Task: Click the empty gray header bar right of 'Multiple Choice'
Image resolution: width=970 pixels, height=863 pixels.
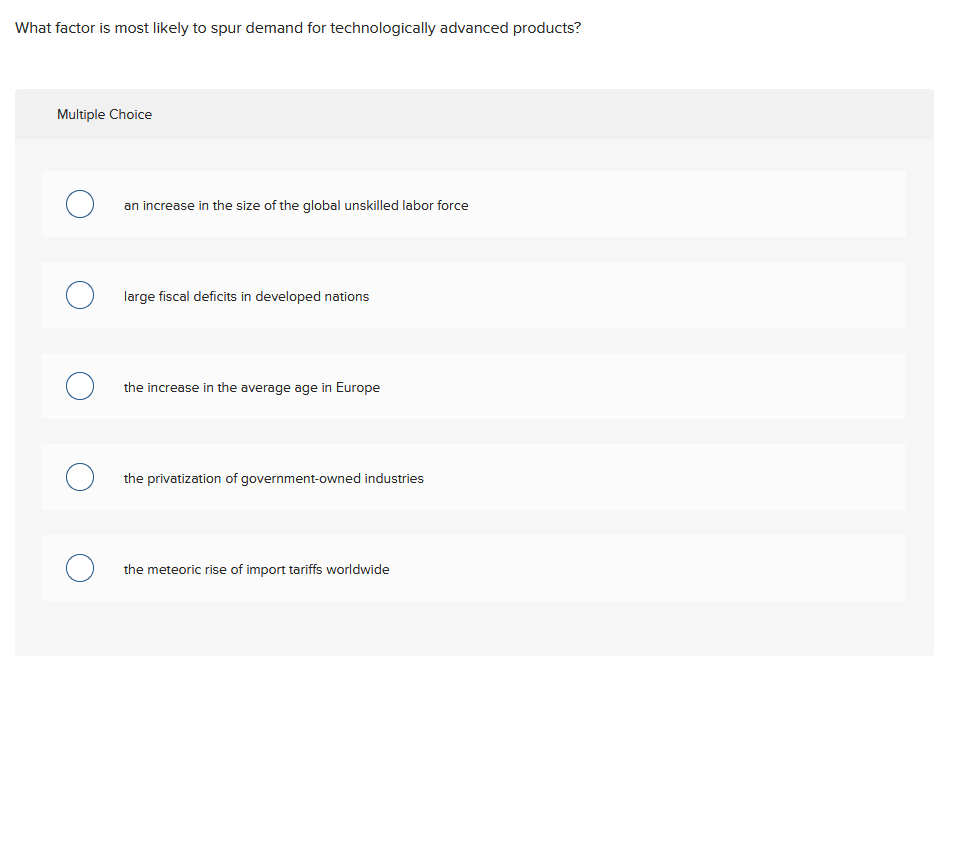Action: pos(550,114)
